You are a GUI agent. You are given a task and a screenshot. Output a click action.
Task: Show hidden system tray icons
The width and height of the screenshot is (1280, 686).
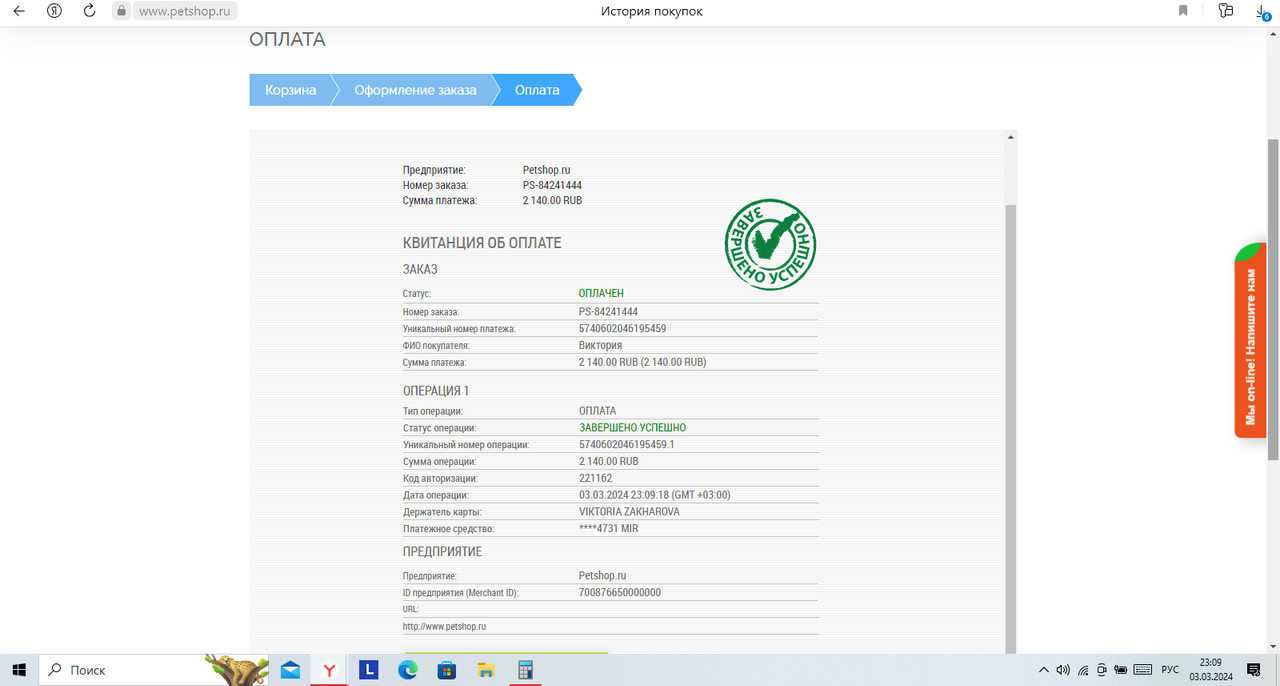pyautogui.click(x=1044, y=669)
